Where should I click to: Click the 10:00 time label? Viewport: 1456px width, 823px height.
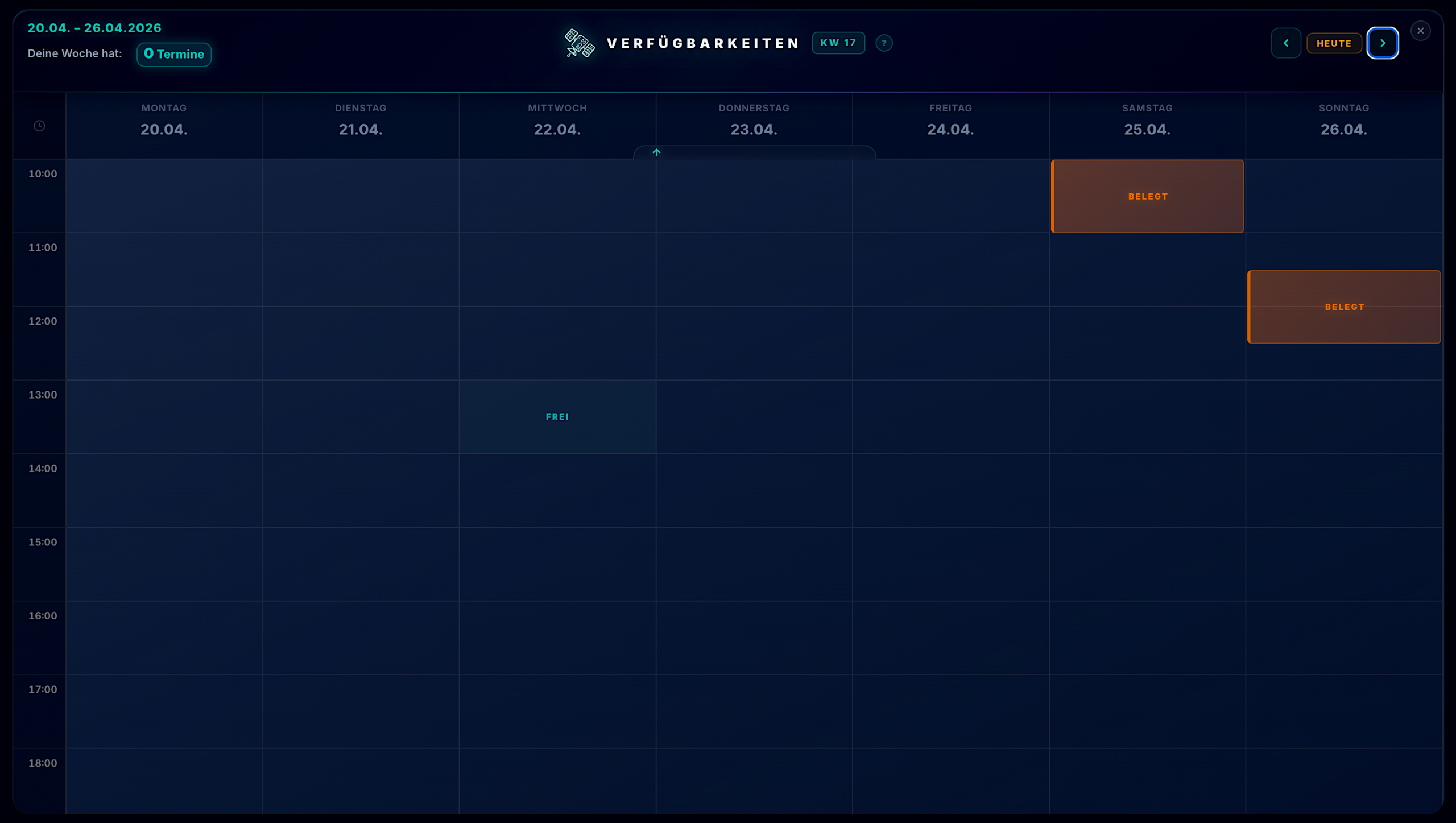click(x=43, y=174)
